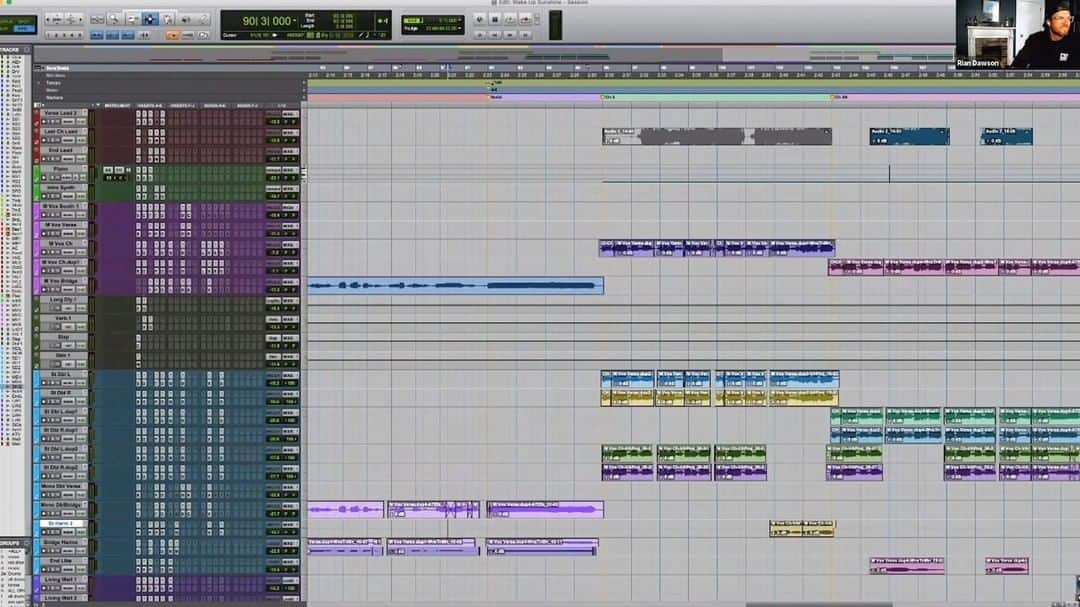This screenshot has height=607, width=1080.
Task: Open the Groups list panel menu
Action: pyautogui.click(x=27, y=544)
